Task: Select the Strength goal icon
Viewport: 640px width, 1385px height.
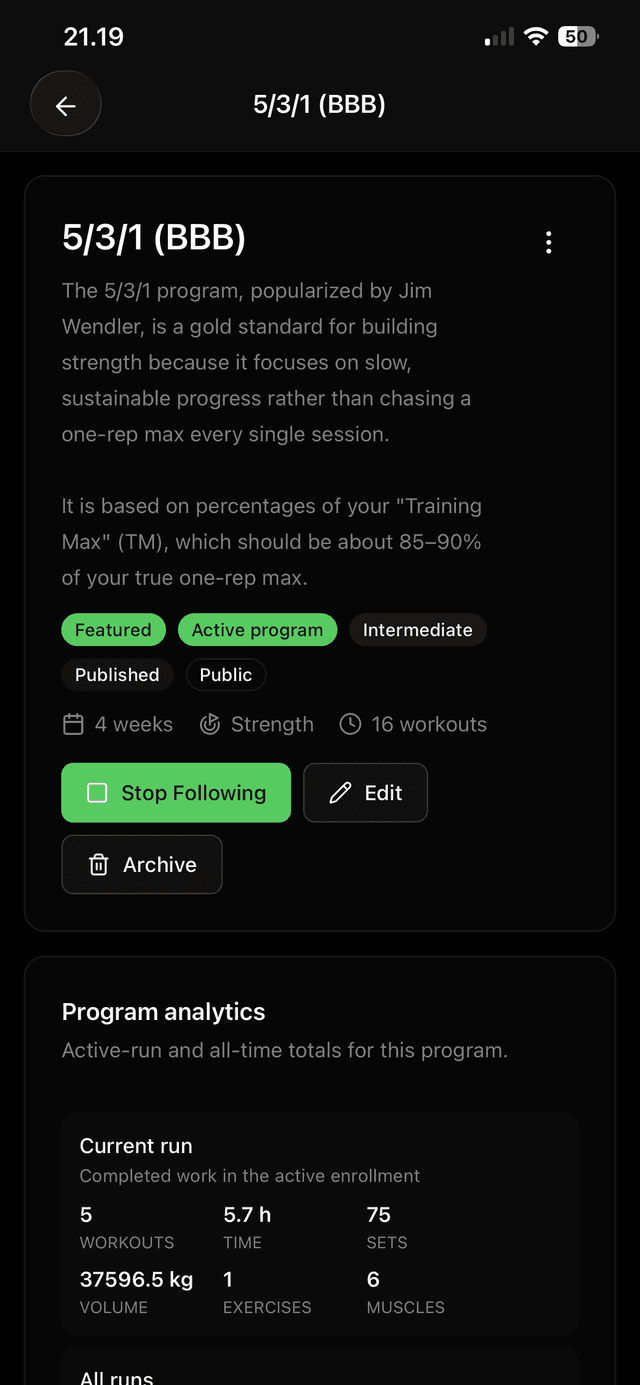Action: coord(210,724)
